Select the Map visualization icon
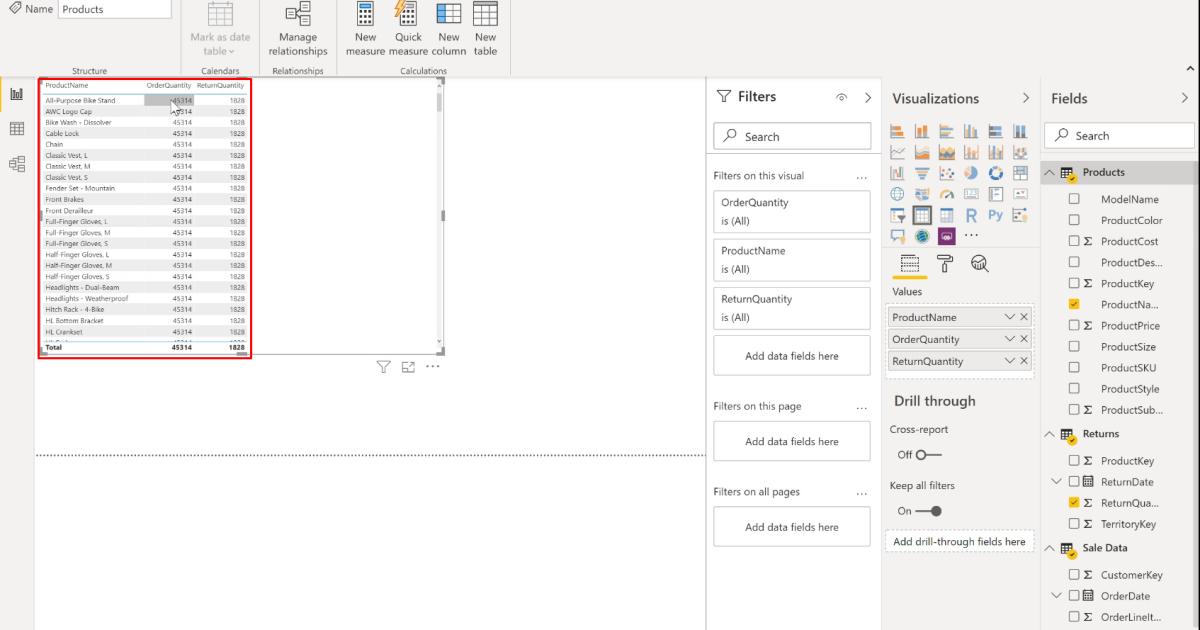Screen dimensions: 1200x630 tap(897, 194)
